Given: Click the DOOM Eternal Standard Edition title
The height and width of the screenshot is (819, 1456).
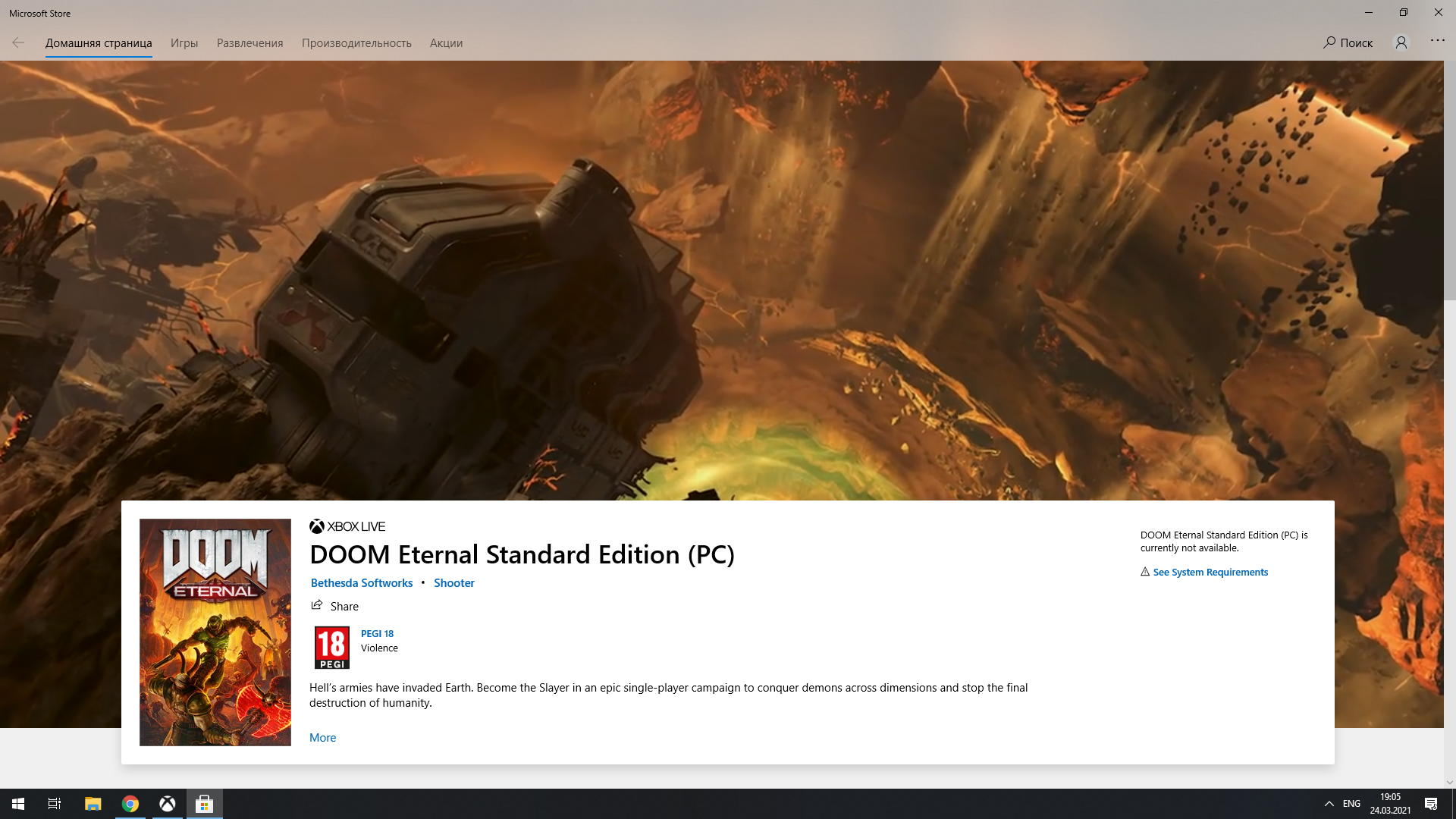Looking at the screenshot, I should click(522, 555).
